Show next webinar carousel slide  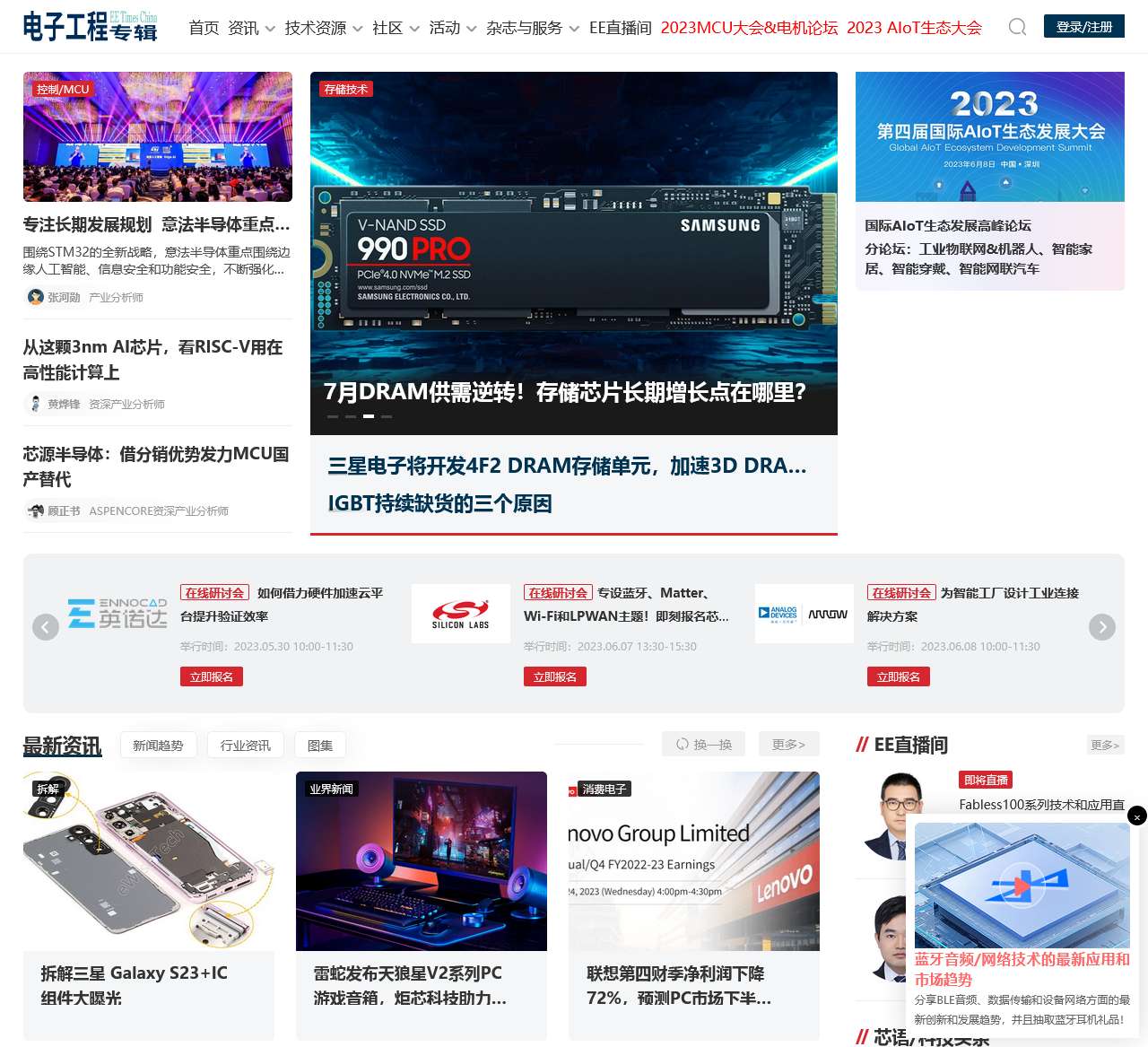pos(1102,627)
